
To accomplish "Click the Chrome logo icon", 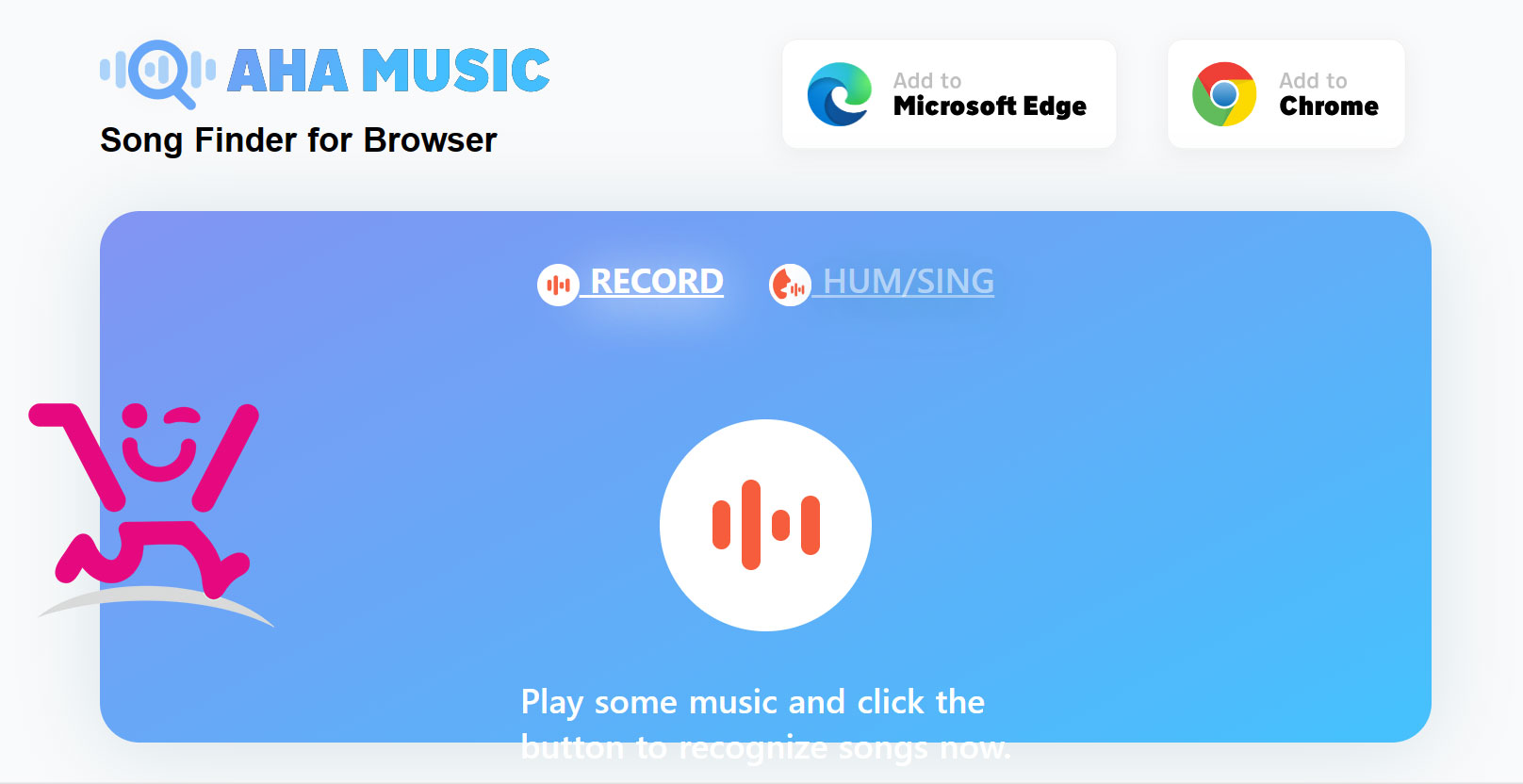I will [x=1223, y=94].
